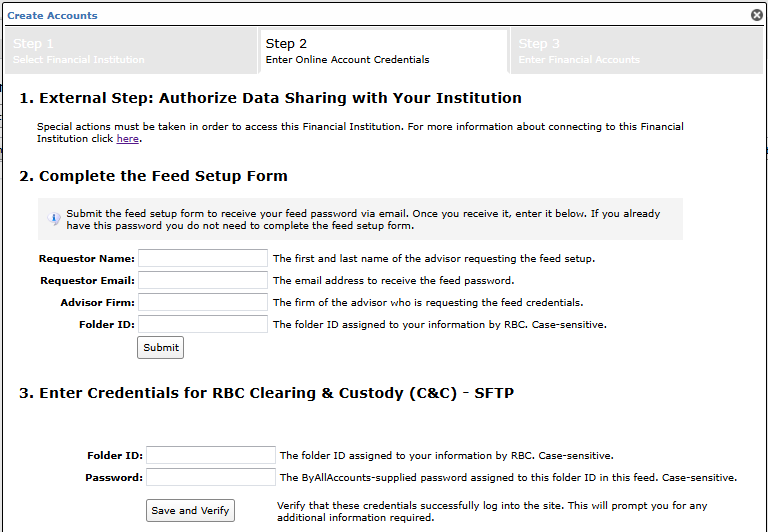The height and width of the screenshot is (532, 768).
Task: Click the 'Requestor Name:' label
Action: pos(87,259)
